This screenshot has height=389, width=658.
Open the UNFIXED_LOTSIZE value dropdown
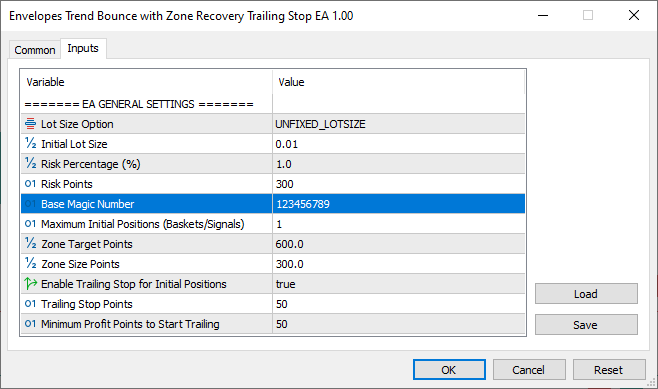pyautogui.click(x=399, y=124)
